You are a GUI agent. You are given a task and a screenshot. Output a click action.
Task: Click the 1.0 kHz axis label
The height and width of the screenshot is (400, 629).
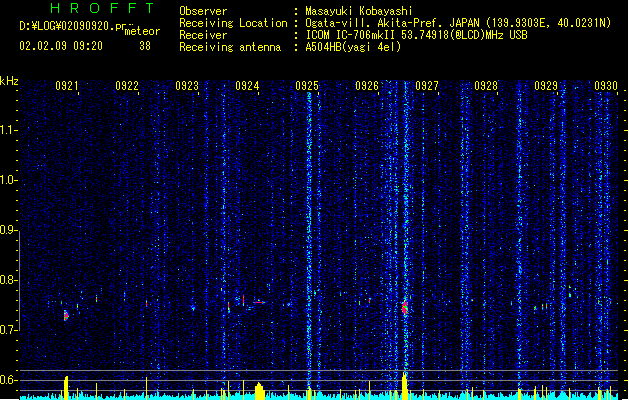9,180
